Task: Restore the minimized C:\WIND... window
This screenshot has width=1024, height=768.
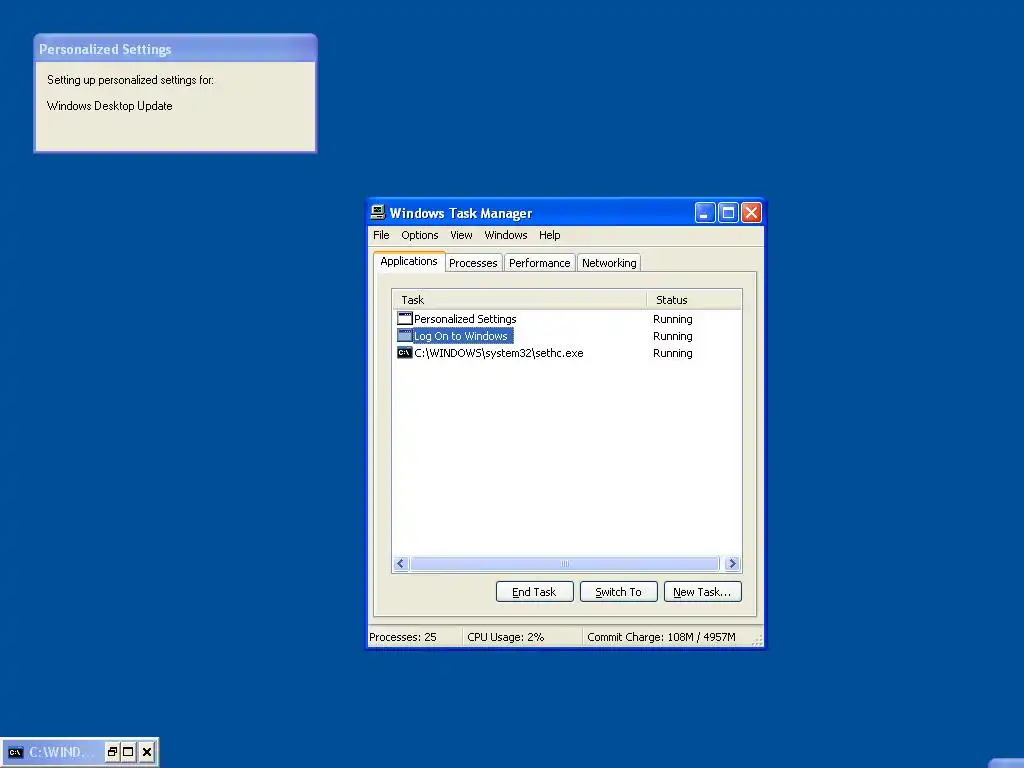Action: click(112, 752)
